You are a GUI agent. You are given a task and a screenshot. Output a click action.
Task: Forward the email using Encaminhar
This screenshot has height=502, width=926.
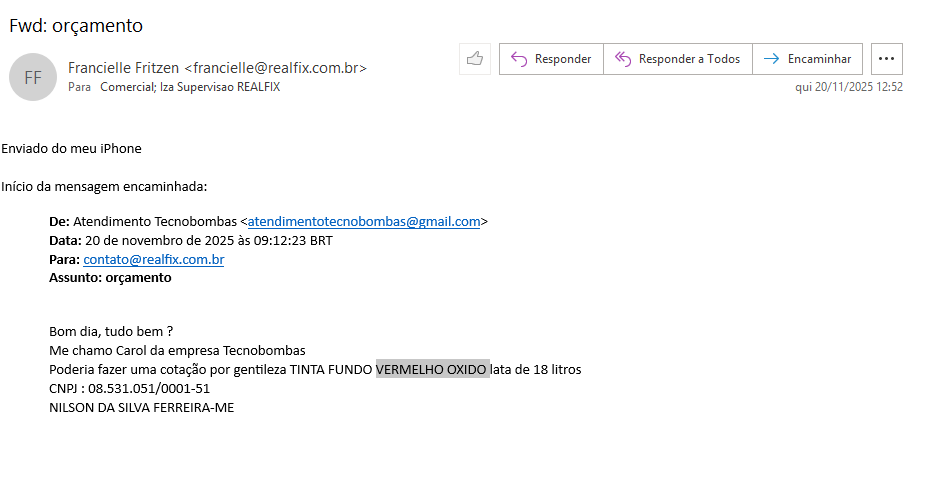coord(808,59)
